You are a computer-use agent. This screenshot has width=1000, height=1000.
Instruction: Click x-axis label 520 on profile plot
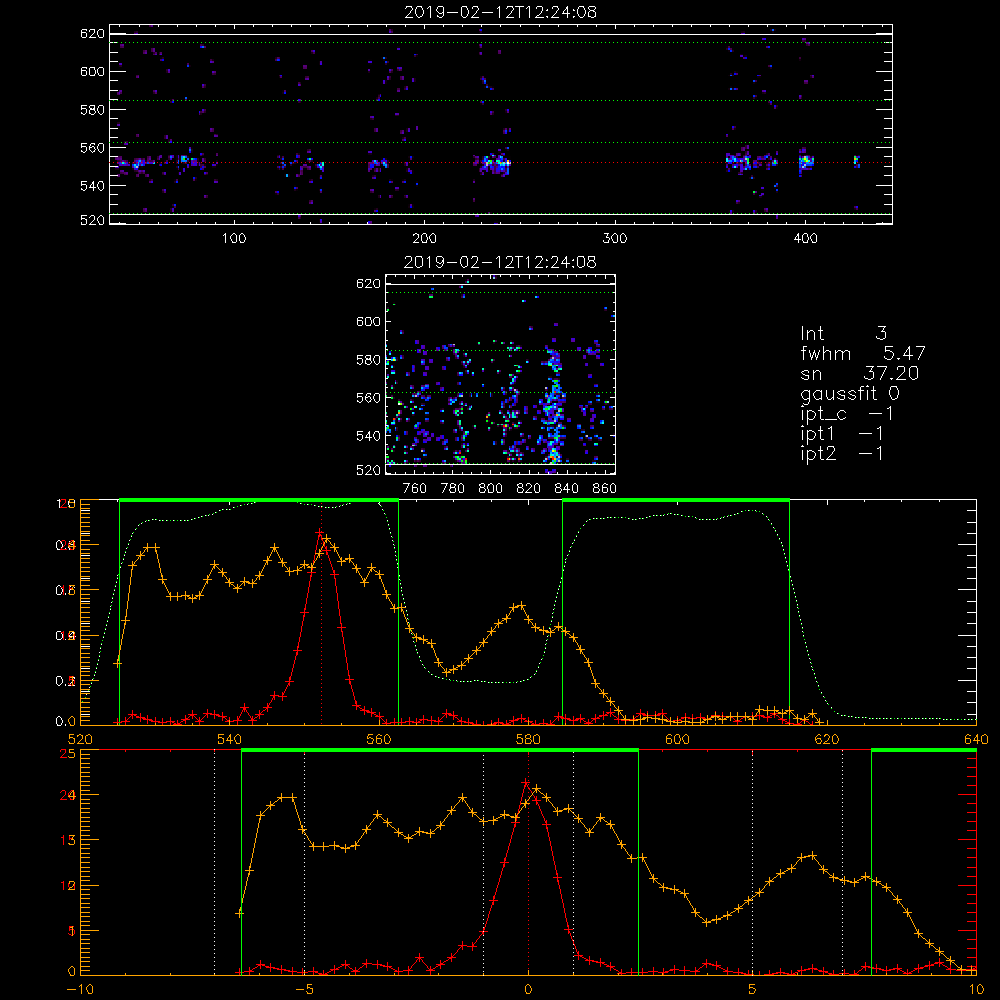[x=80, y=739]
